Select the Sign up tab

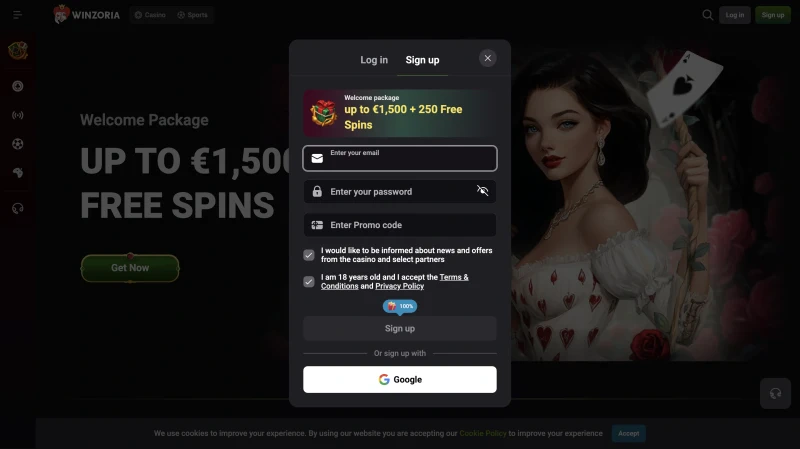(x=422, y=60)
